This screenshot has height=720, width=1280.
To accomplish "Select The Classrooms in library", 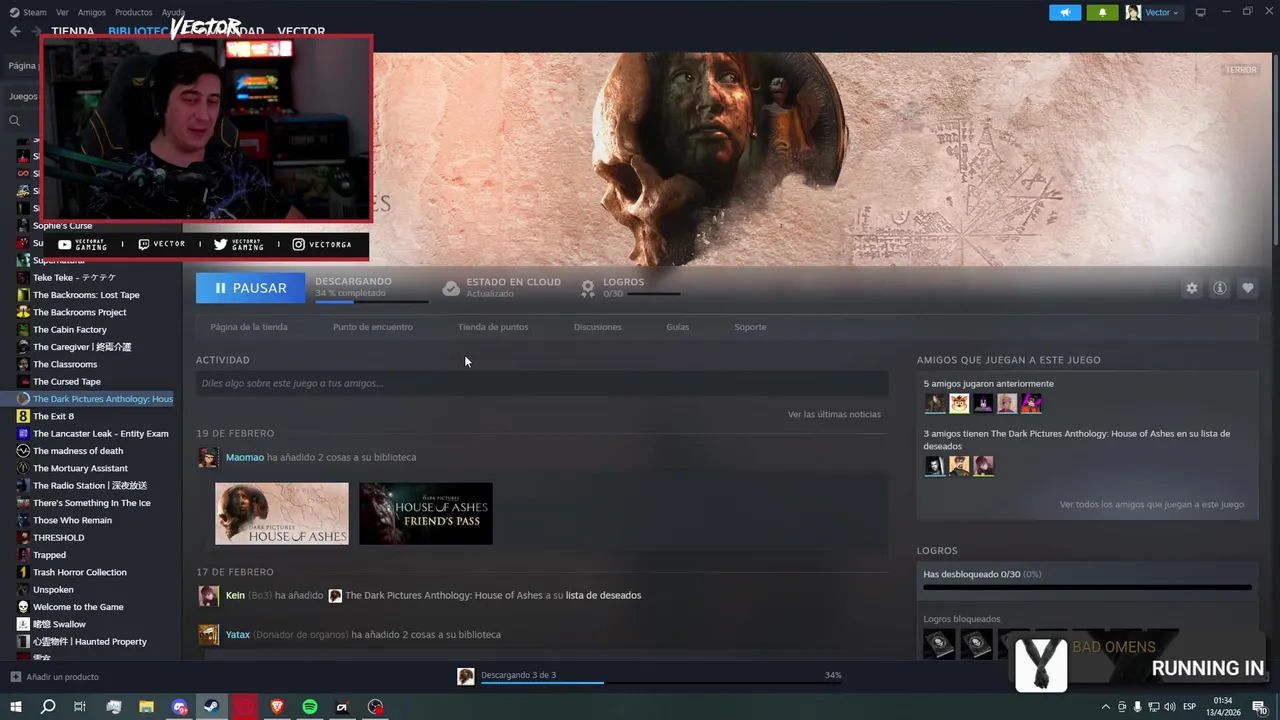I will tap(65, 364).
